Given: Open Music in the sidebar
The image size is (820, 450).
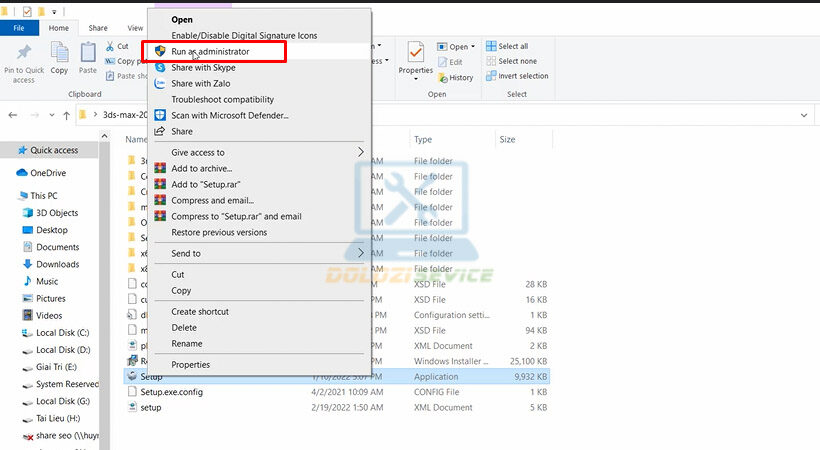Looking at the screenshot, I should click(x=40, y=282).
